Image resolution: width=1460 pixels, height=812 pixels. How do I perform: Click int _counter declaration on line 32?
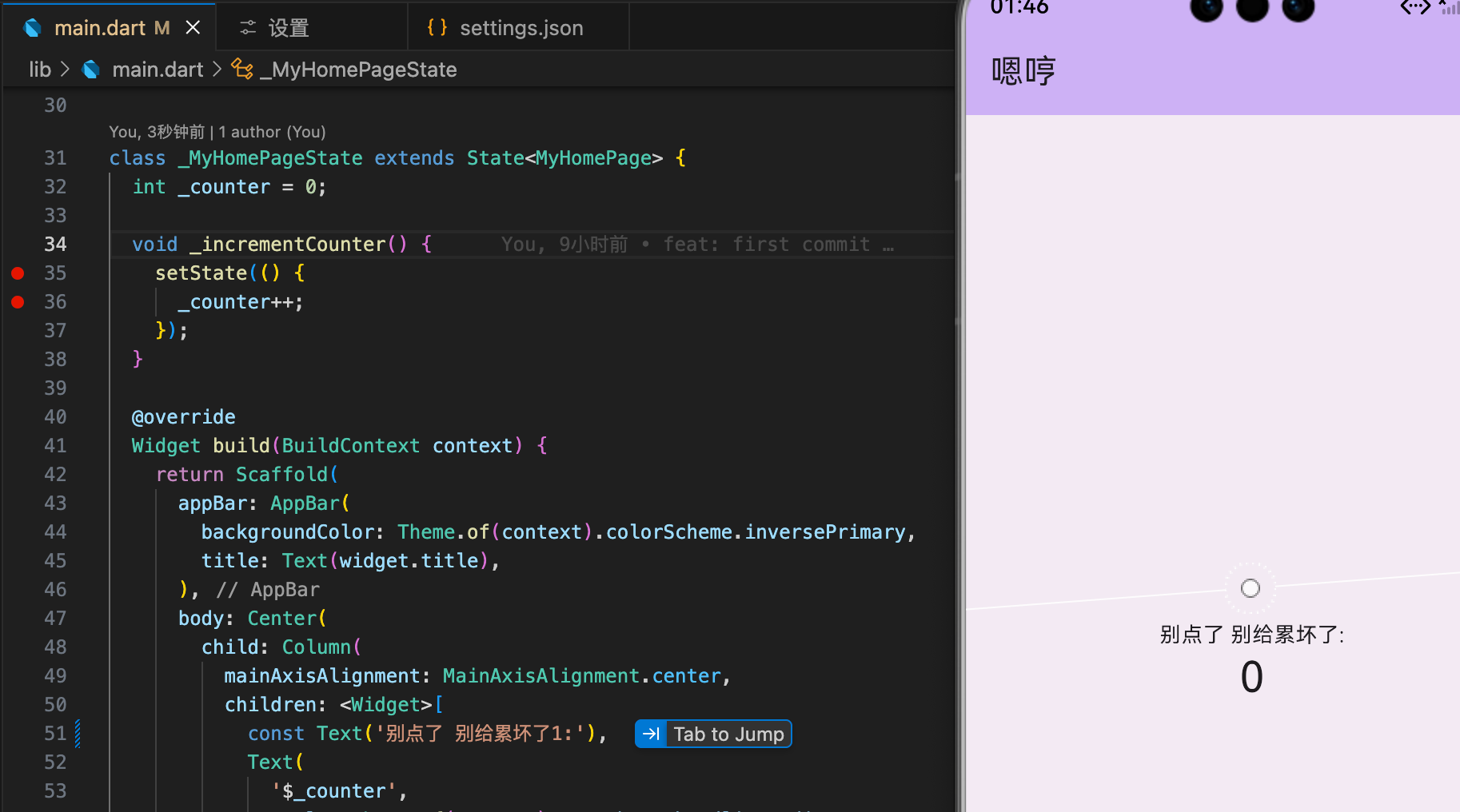pyautogui.click(x=229, y=187)
